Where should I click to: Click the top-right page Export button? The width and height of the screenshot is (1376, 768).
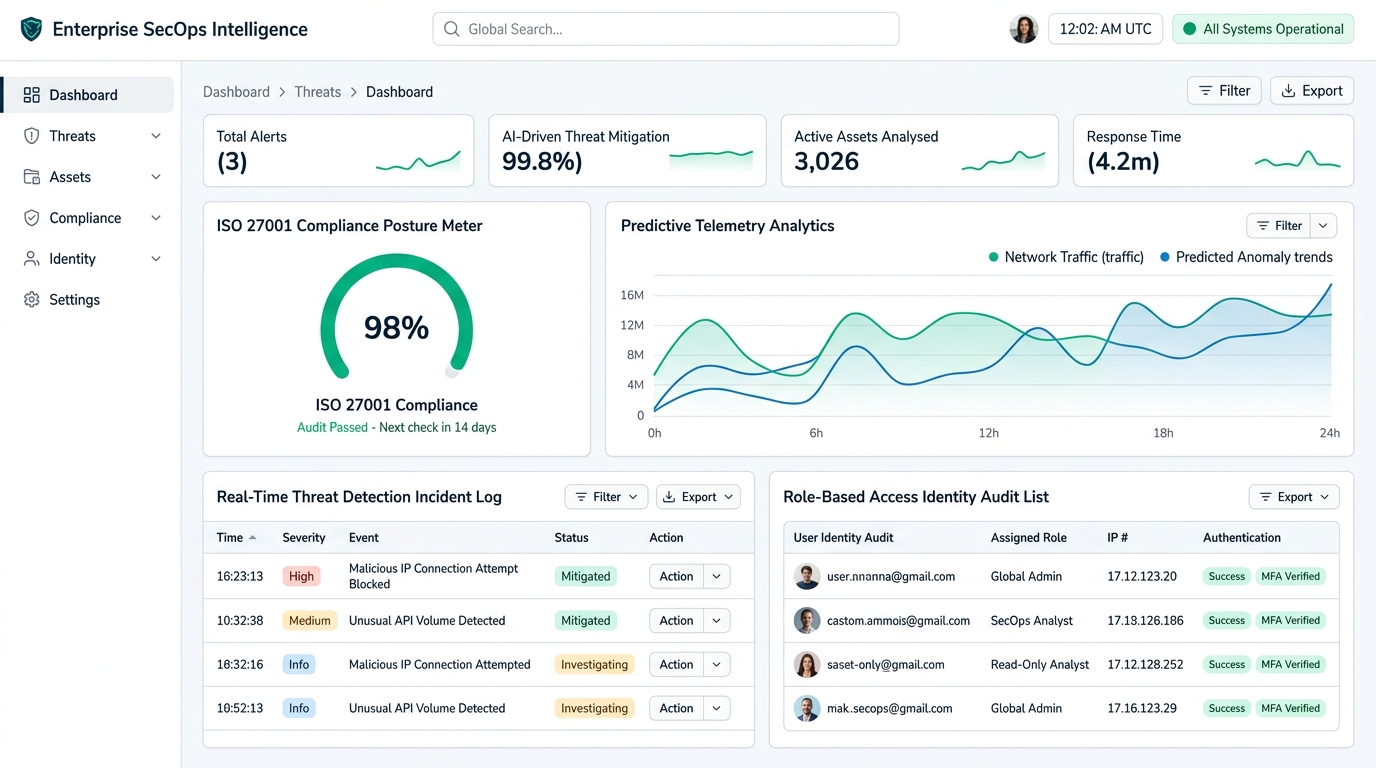pos(1312,91)
